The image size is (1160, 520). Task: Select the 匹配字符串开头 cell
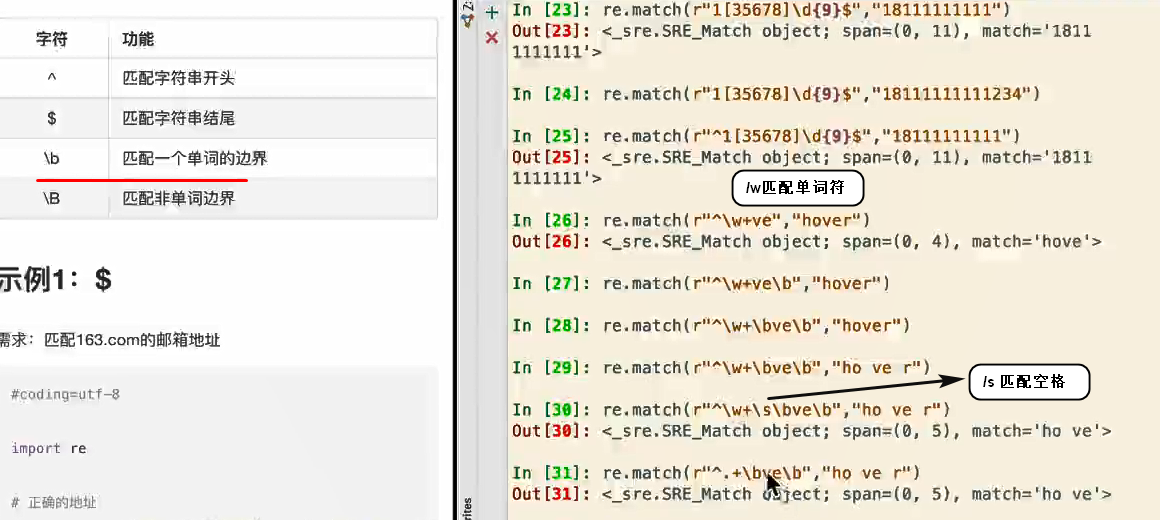(x=178, y=78)
